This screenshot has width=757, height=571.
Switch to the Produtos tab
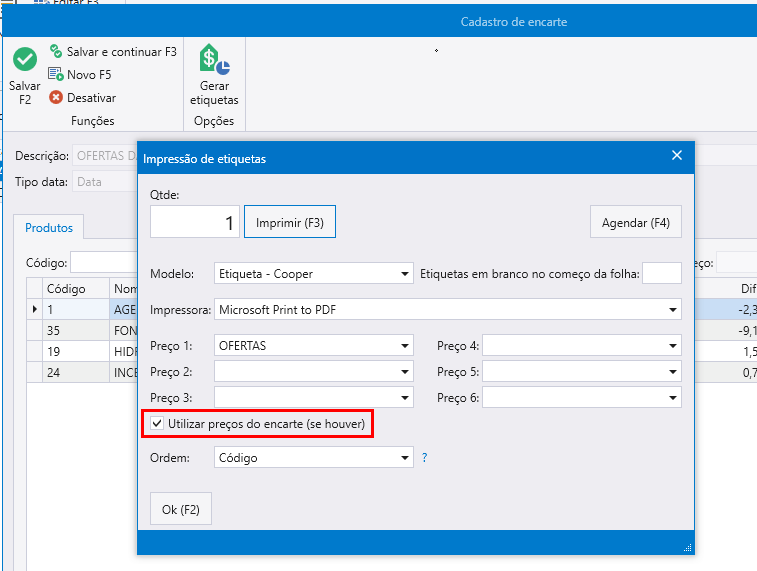tap(49, 228)
